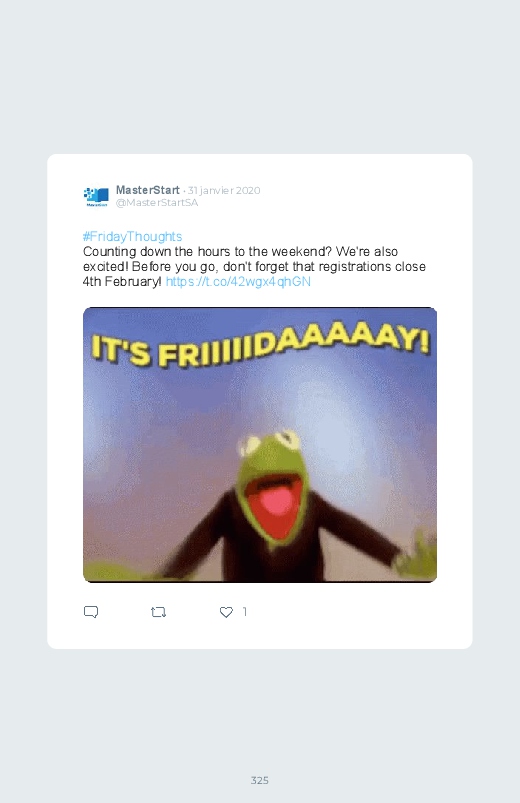Click the 'We're also' tweet text

pos(367,252)
